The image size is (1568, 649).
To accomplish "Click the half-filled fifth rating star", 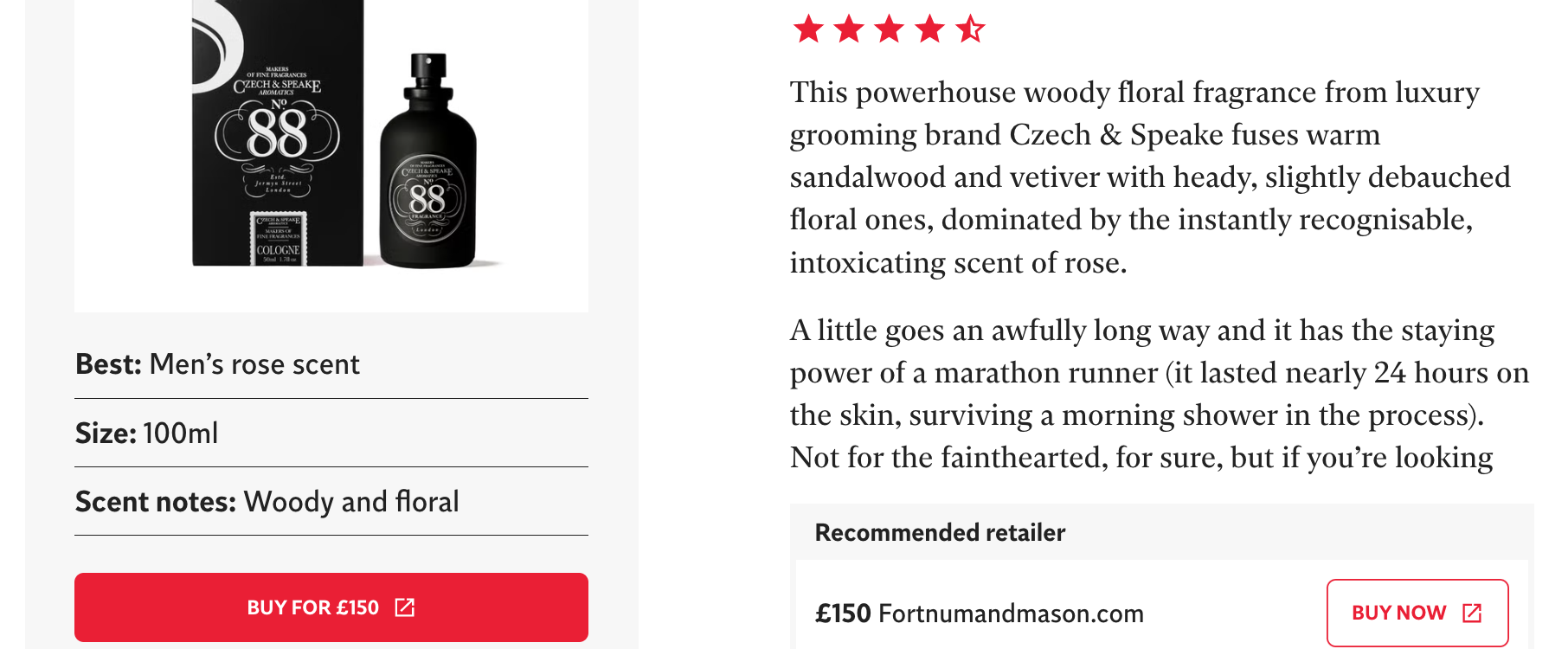I will [970, 29].
